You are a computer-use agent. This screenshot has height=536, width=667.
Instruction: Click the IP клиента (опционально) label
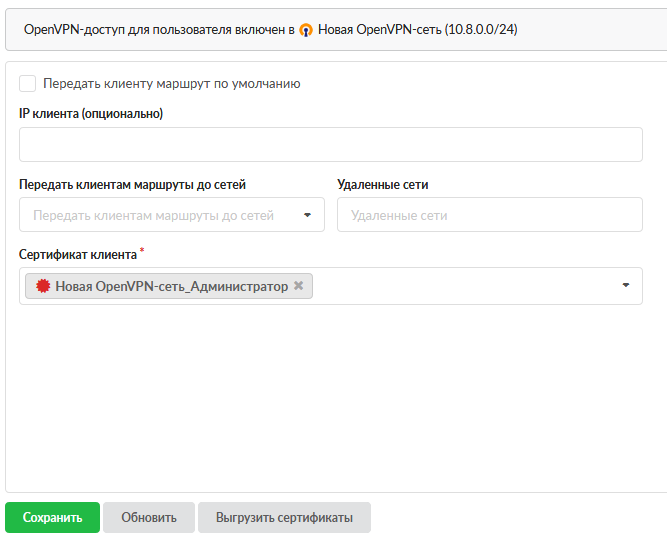point(91,114)
